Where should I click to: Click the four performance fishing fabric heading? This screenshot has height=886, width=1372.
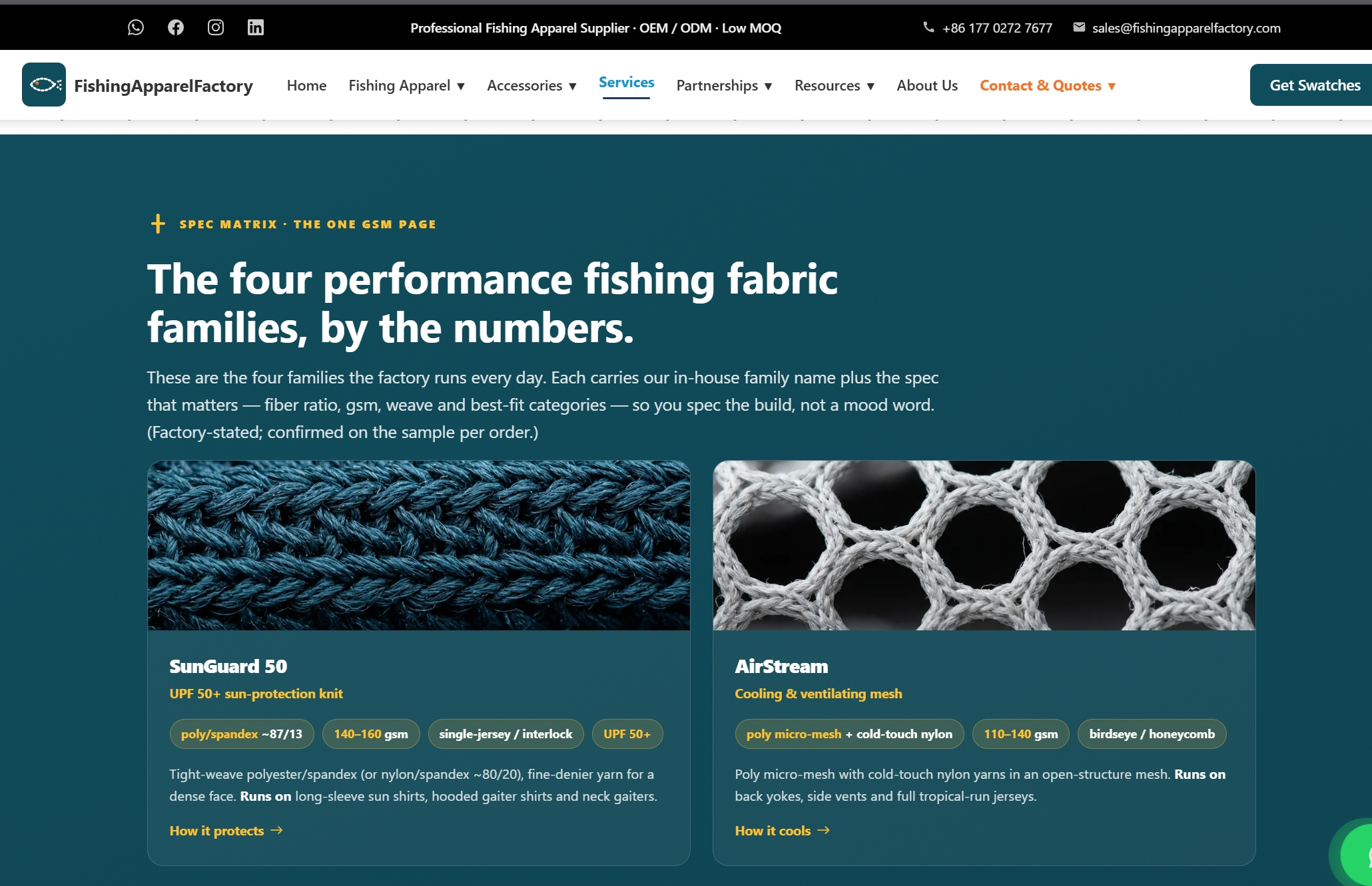493,303
